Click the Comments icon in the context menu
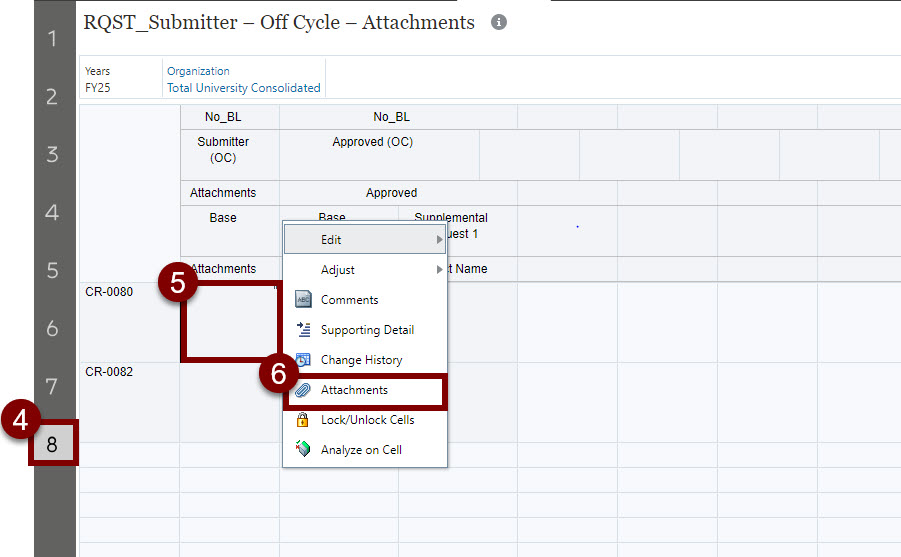Screen dimensions: 901x557 click(303, 300)
